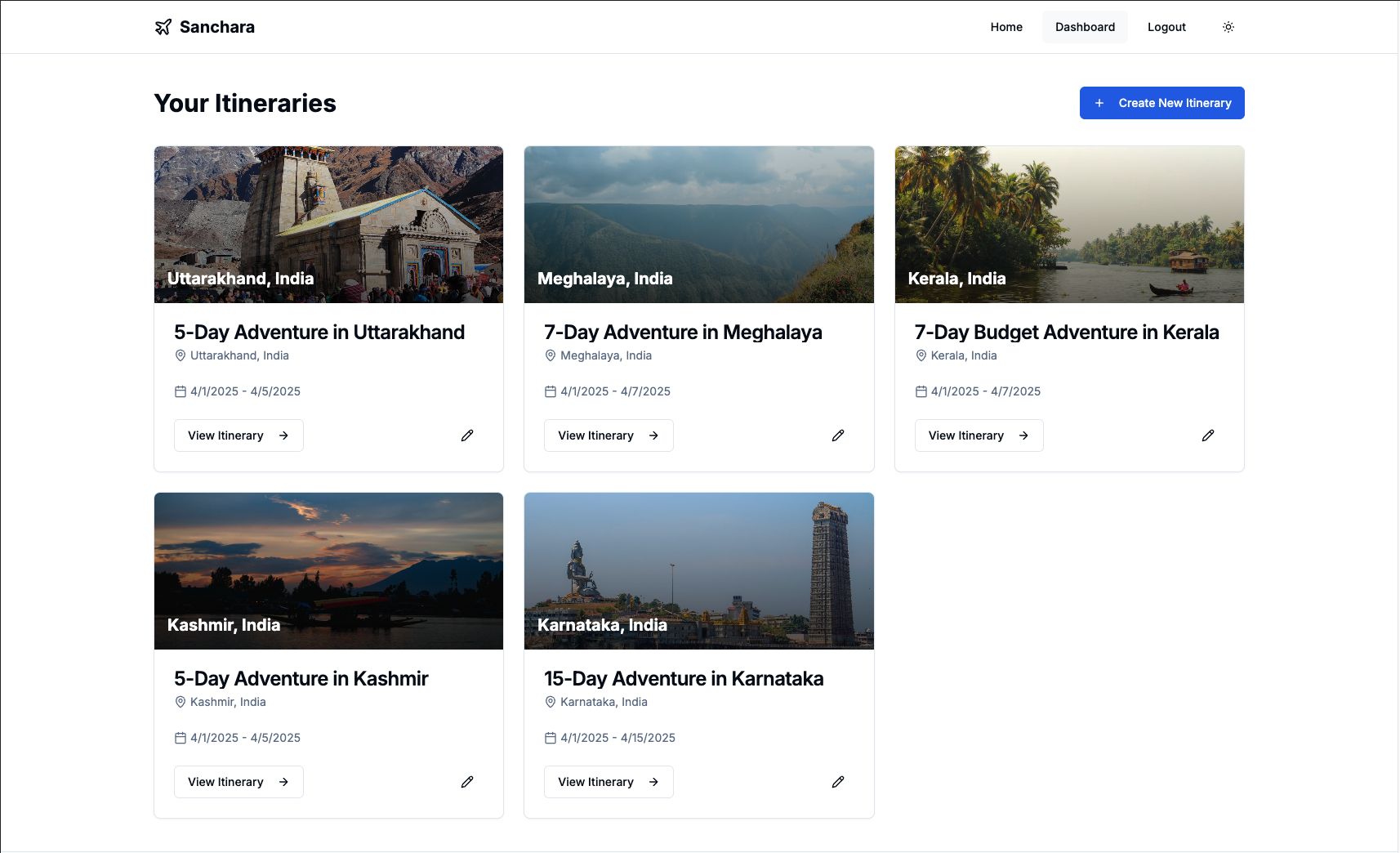Open View Itinerary for Meghalaya adventure

[x=609, y=435]
